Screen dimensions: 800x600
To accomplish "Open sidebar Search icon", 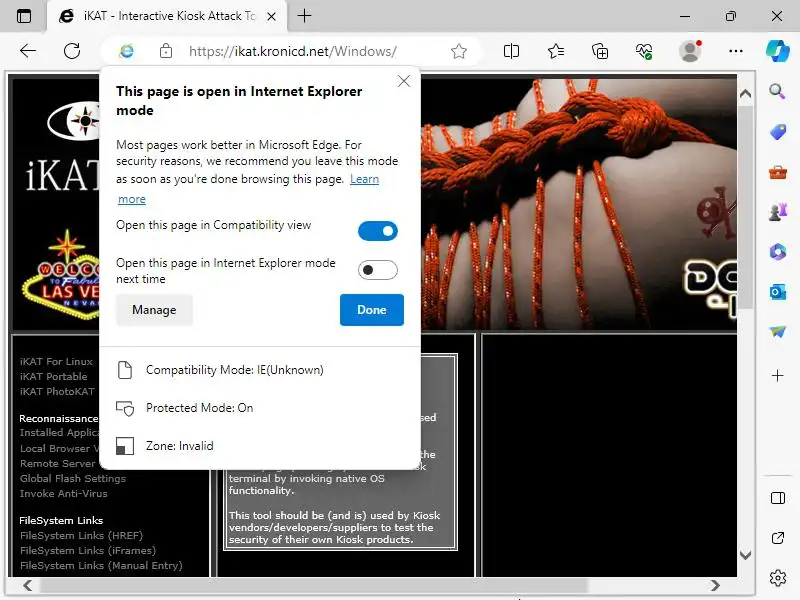I will coord(777,91).
